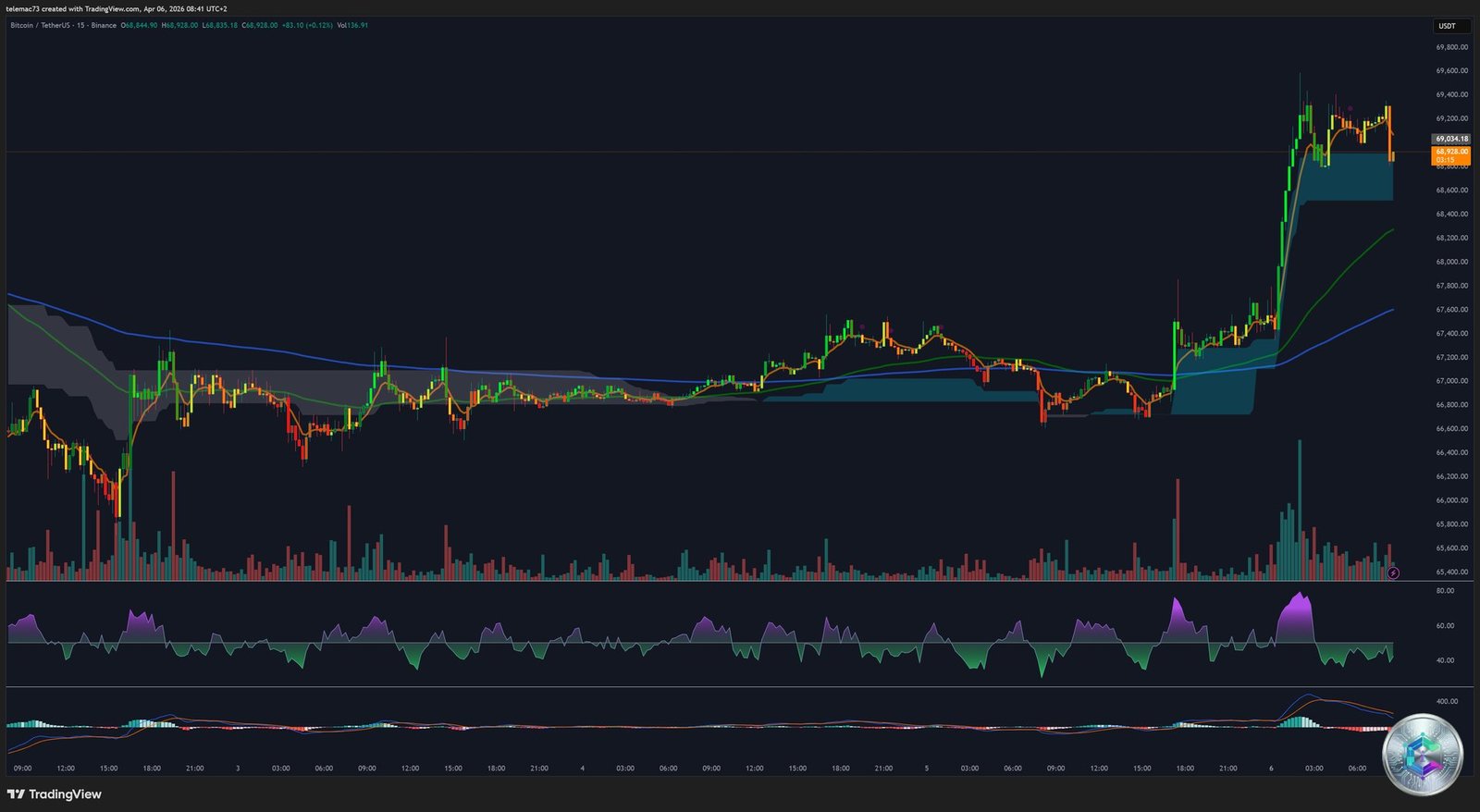The image size is (1480, 812).
Task: Click the TradingView logo at bottom left
Action: click(54, 794)
